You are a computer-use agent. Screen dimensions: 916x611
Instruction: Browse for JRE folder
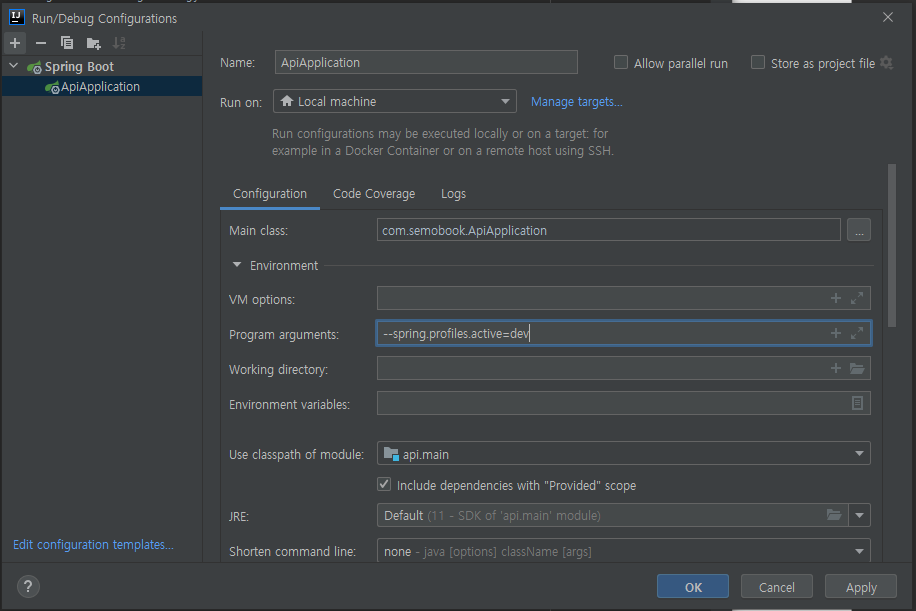834,515
